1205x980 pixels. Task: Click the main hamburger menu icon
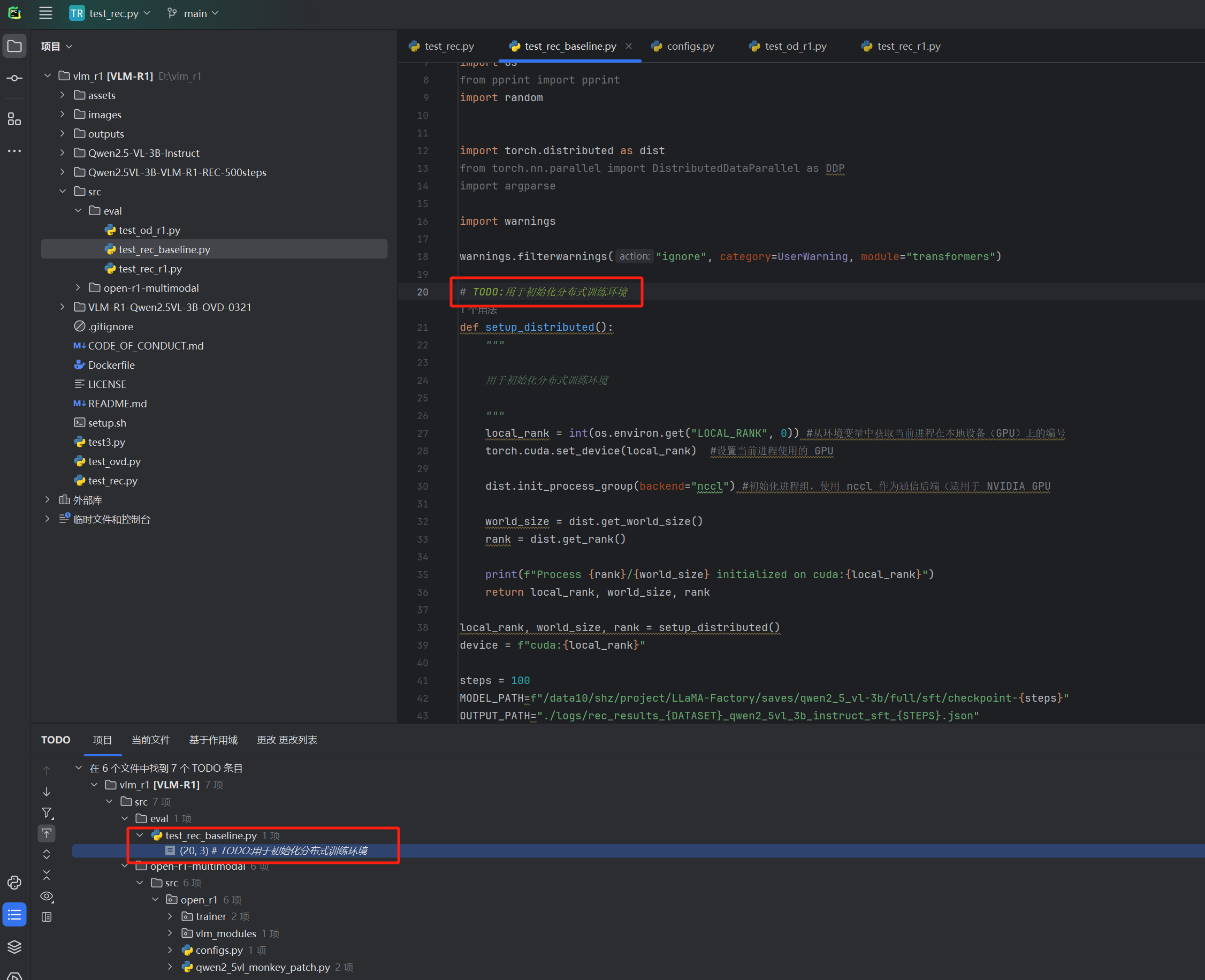pyautogui.click(x=45, y=13)
